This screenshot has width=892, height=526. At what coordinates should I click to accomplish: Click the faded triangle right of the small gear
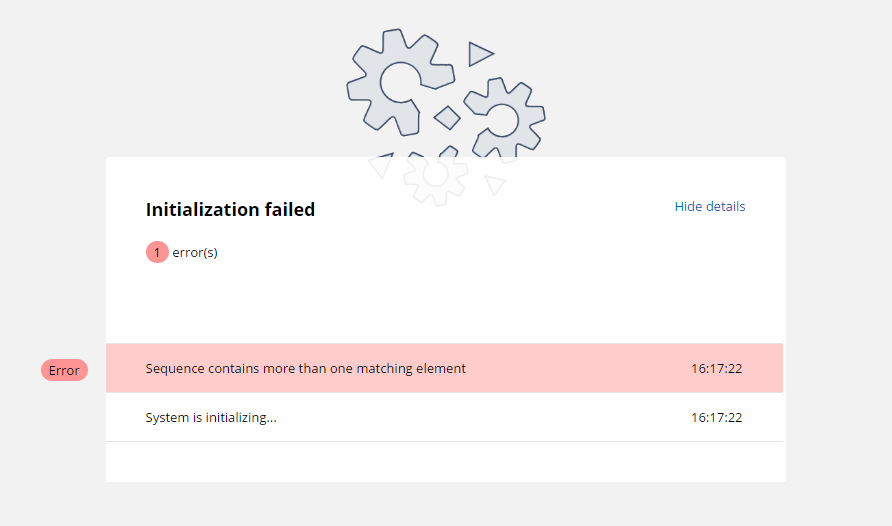tap(494, 185)
